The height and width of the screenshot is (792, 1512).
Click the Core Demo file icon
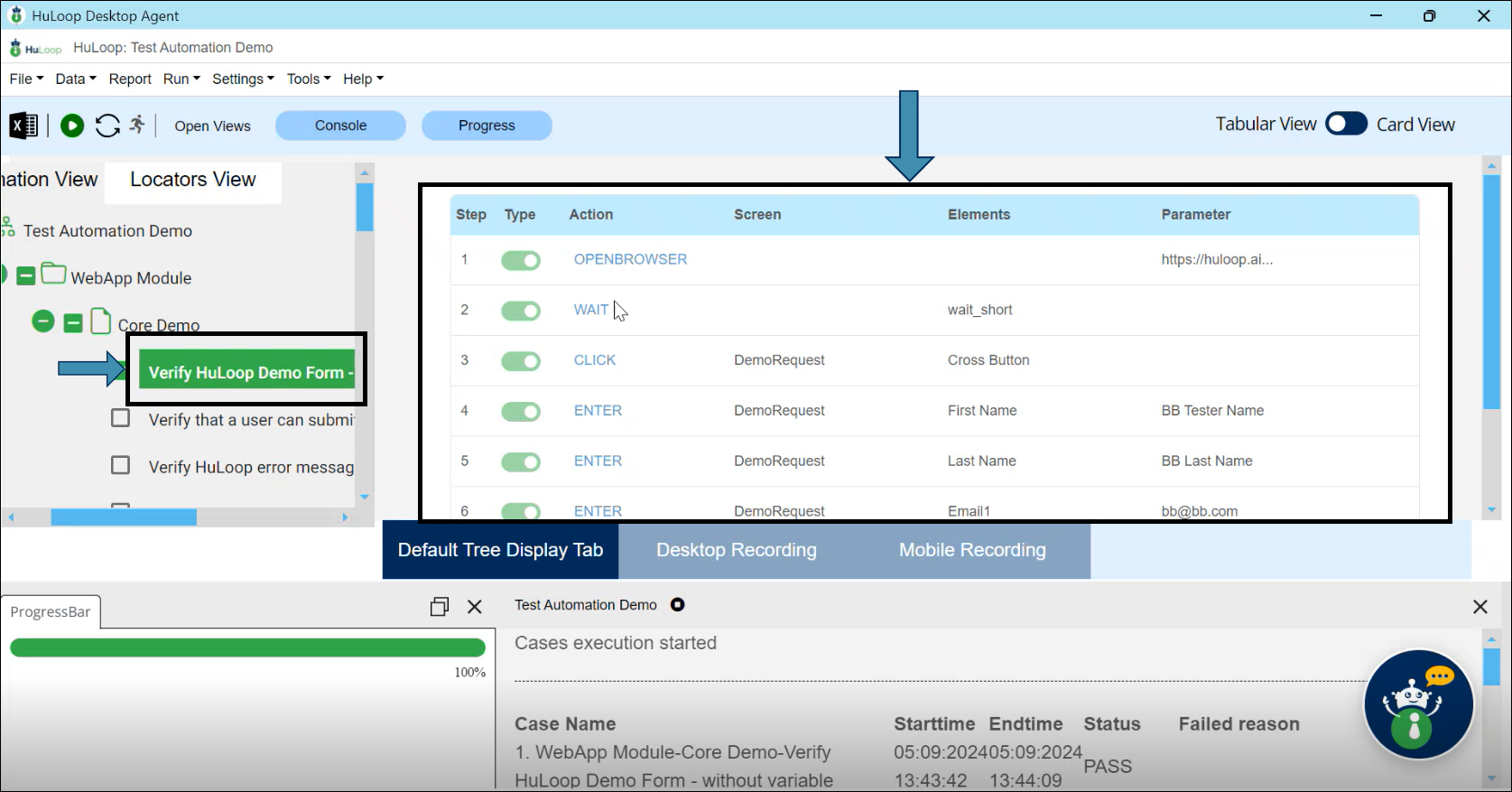(x=101, y=322)
